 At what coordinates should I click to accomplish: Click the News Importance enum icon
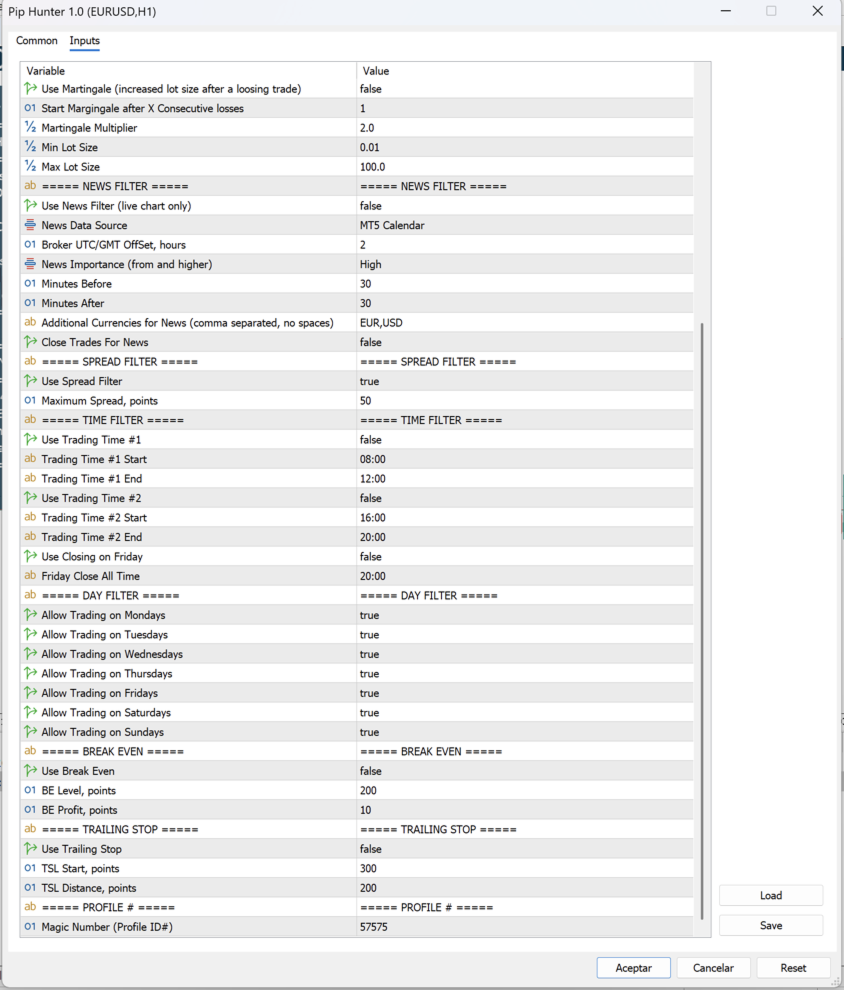(x=30, y=265)
